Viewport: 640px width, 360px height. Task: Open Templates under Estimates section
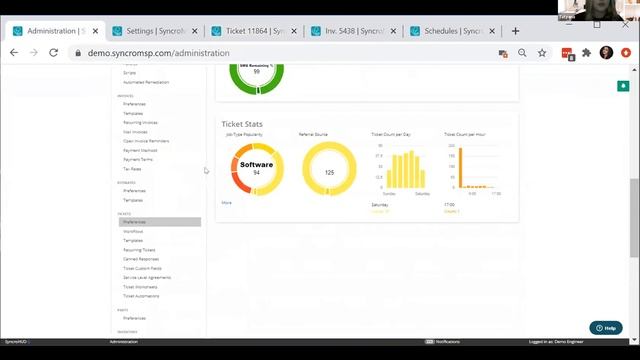point(133,200)
